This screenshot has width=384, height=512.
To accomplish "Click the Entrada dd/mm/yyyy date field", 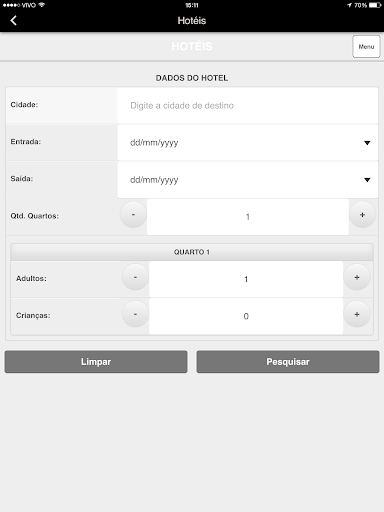I will click(248, 143).
